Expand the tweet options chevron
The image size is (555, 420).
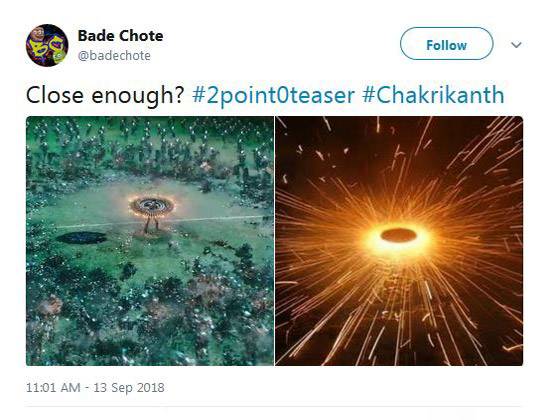point(516,45)
